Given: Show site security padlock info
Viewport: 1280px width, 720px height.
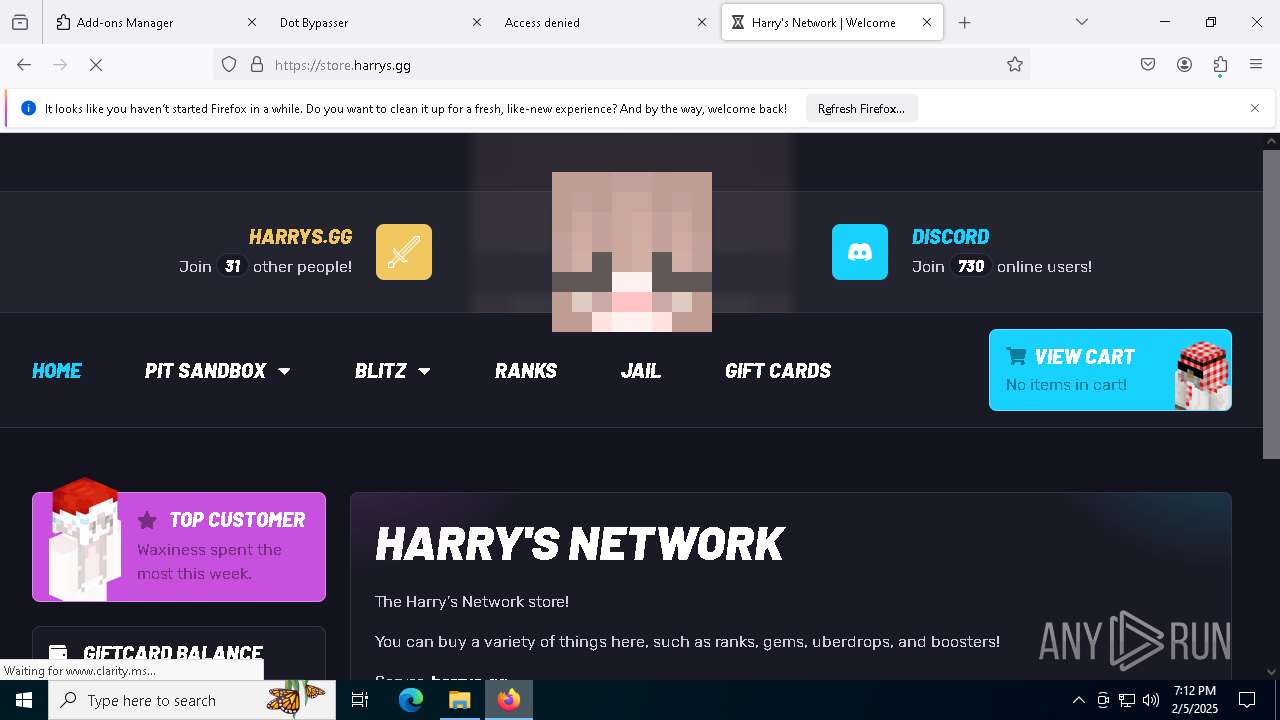Looking at the screenshot, I should tap(257, 65).
